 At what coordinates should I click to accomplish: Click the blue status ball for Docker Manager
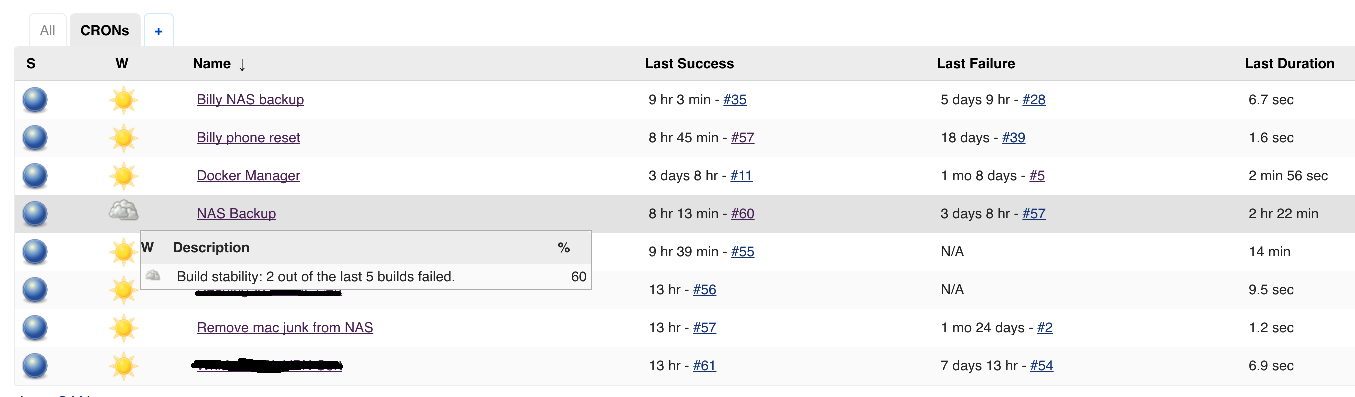(35, 176)
